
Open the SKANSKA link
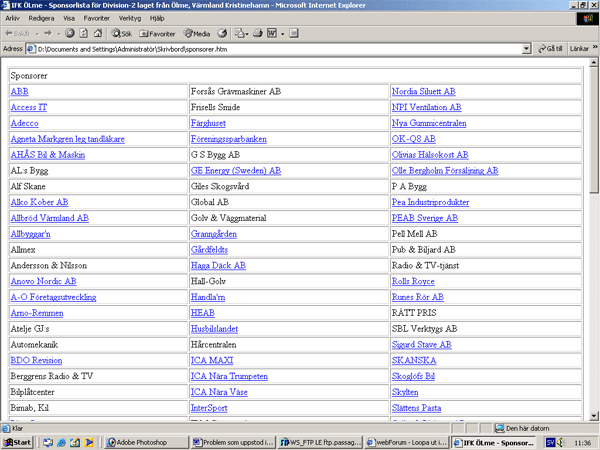pyautogui.click(x=414, y=360)
